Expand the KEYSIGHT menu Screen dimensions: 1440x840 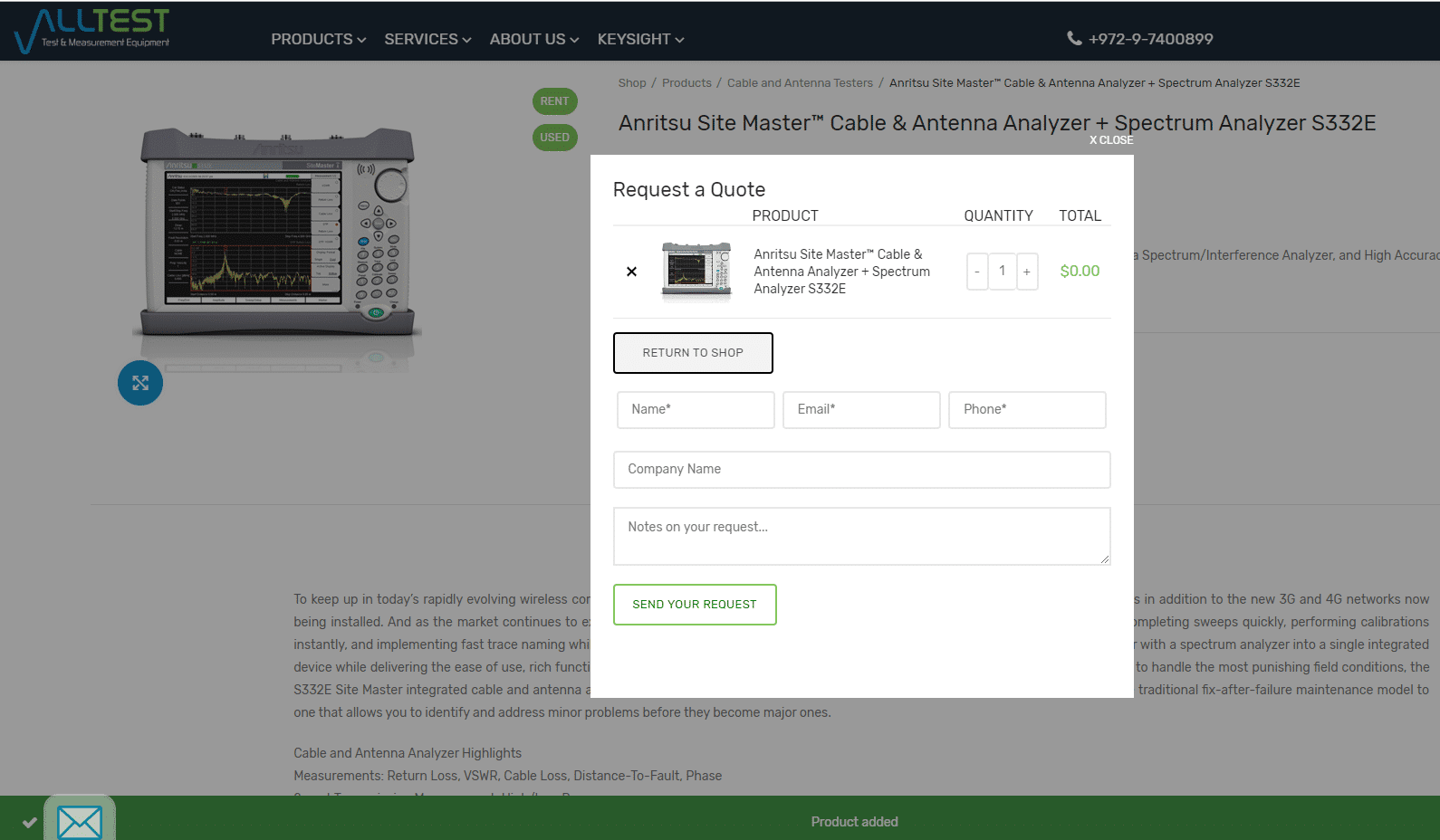(640, 39)
